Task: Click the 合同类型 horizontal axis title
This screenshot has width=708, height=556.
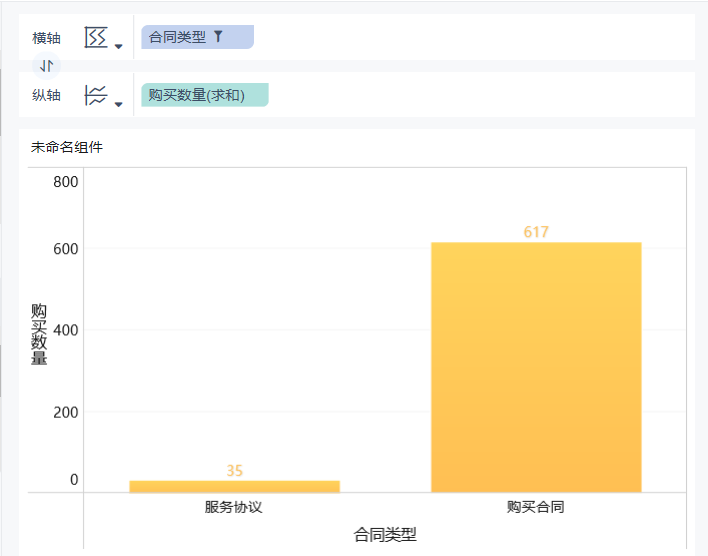Action: point(385,535)
